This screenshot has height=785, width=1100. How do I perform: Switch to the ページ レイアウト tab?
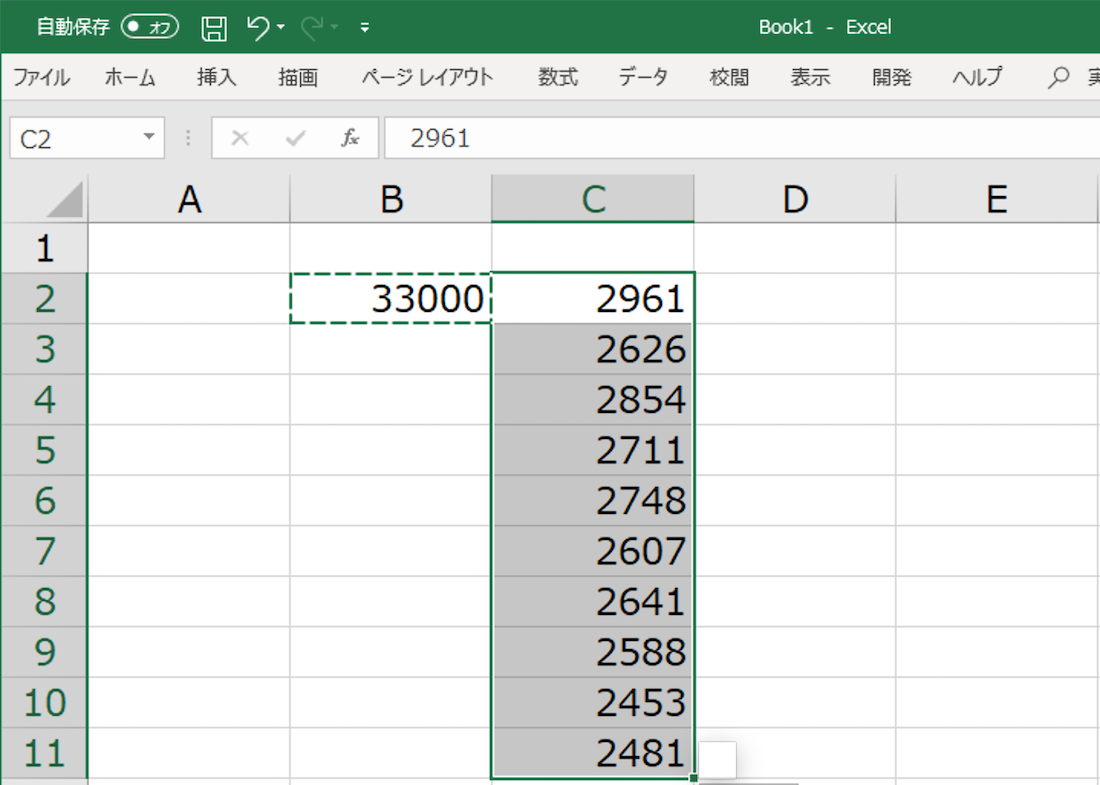(427, 78)
